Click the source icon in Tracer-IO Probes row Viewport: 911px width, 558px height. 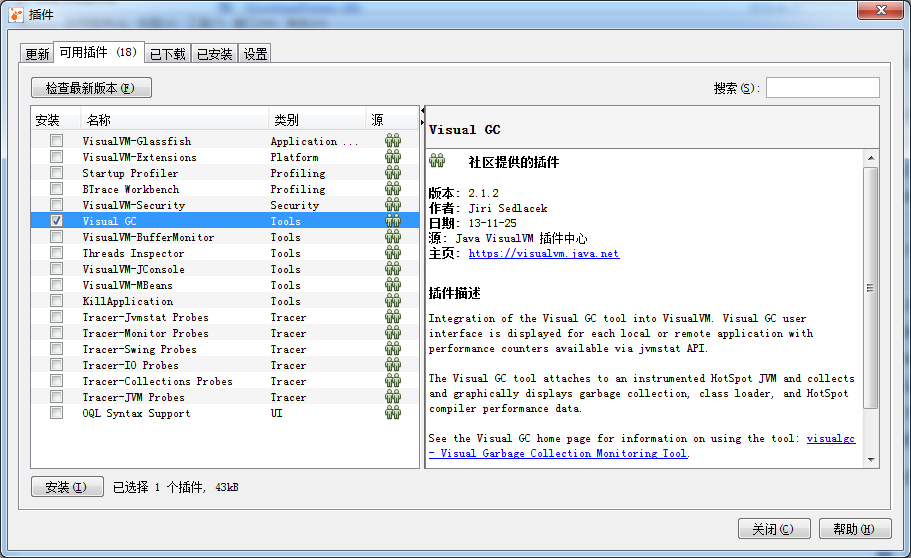393,364
